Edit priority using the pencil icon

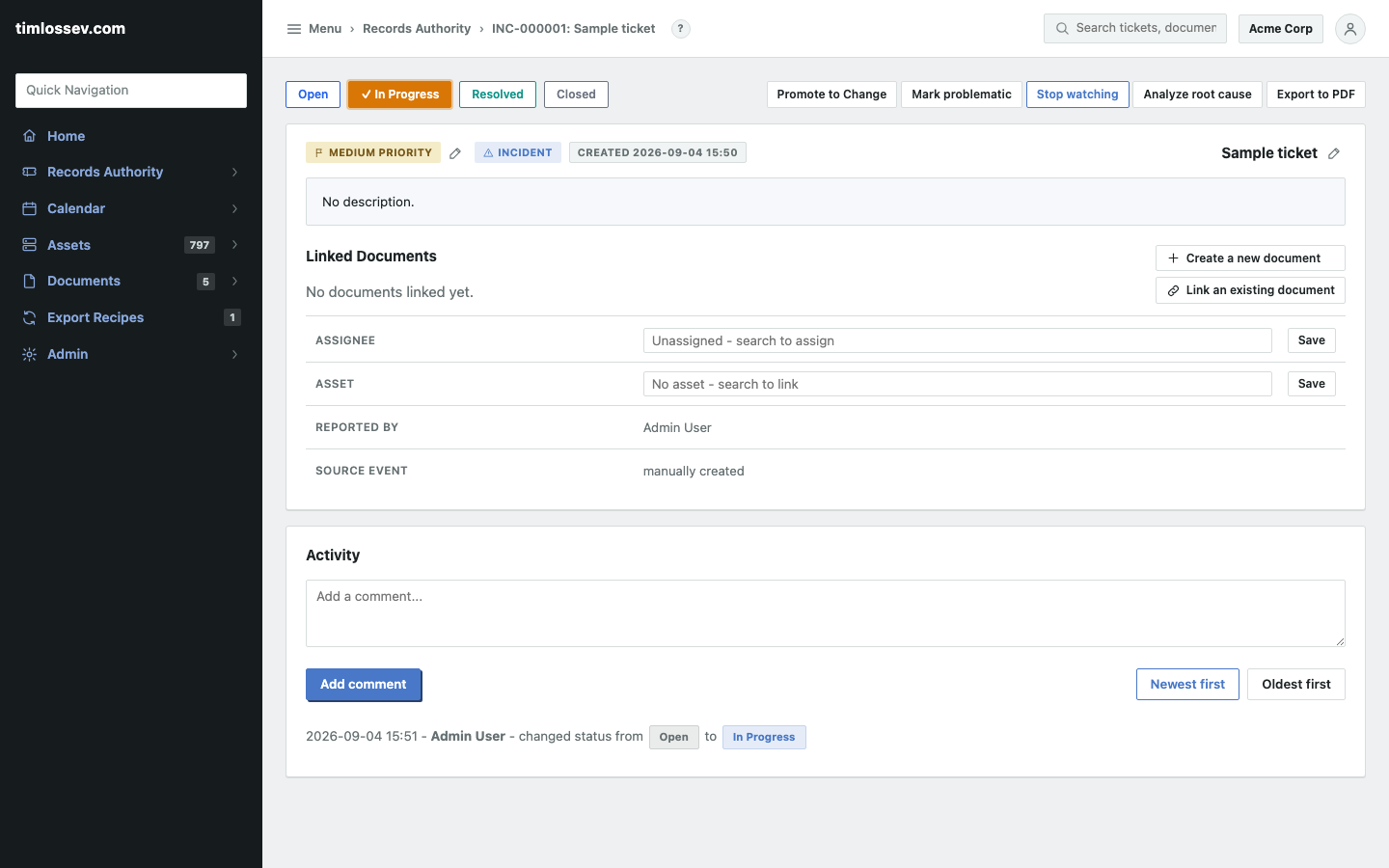455,153
